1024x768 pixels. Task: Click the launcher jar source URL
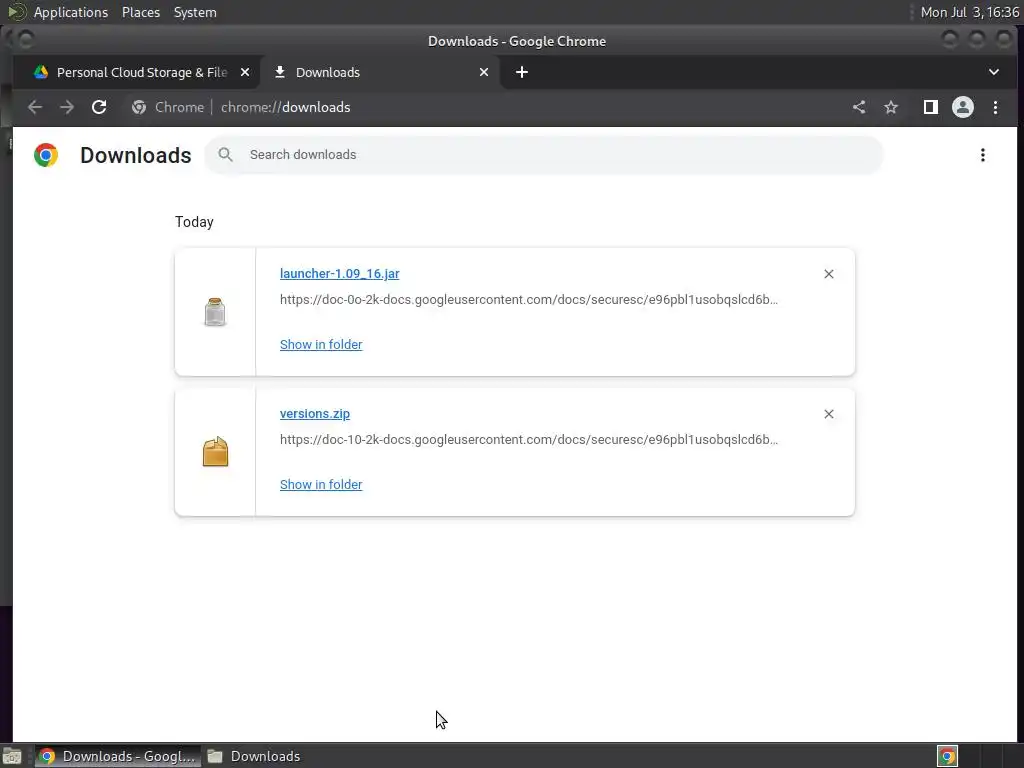click(529, 300)
